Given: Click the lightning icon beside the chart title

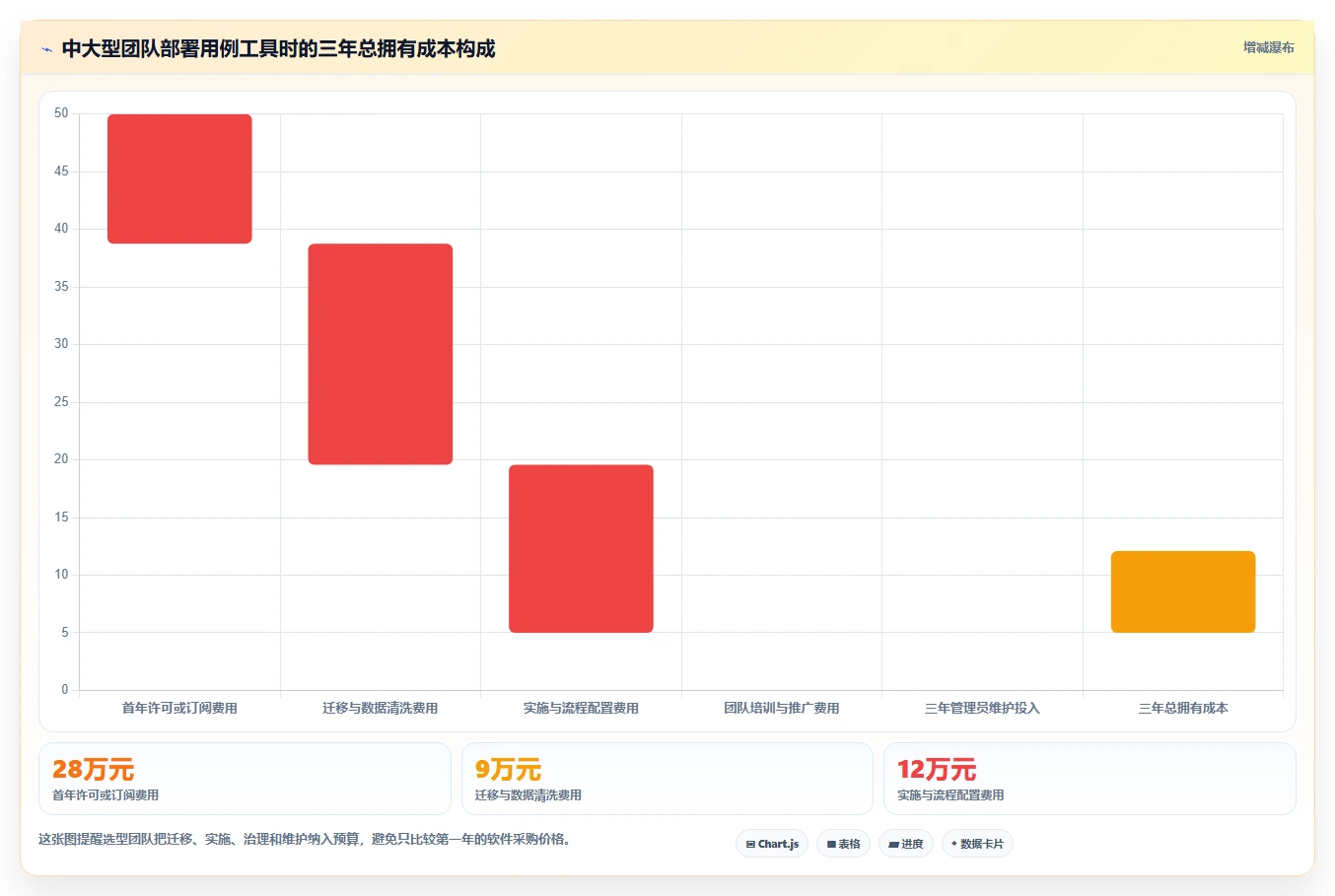Looking at the screenshot, I should [x=46, y=49].
